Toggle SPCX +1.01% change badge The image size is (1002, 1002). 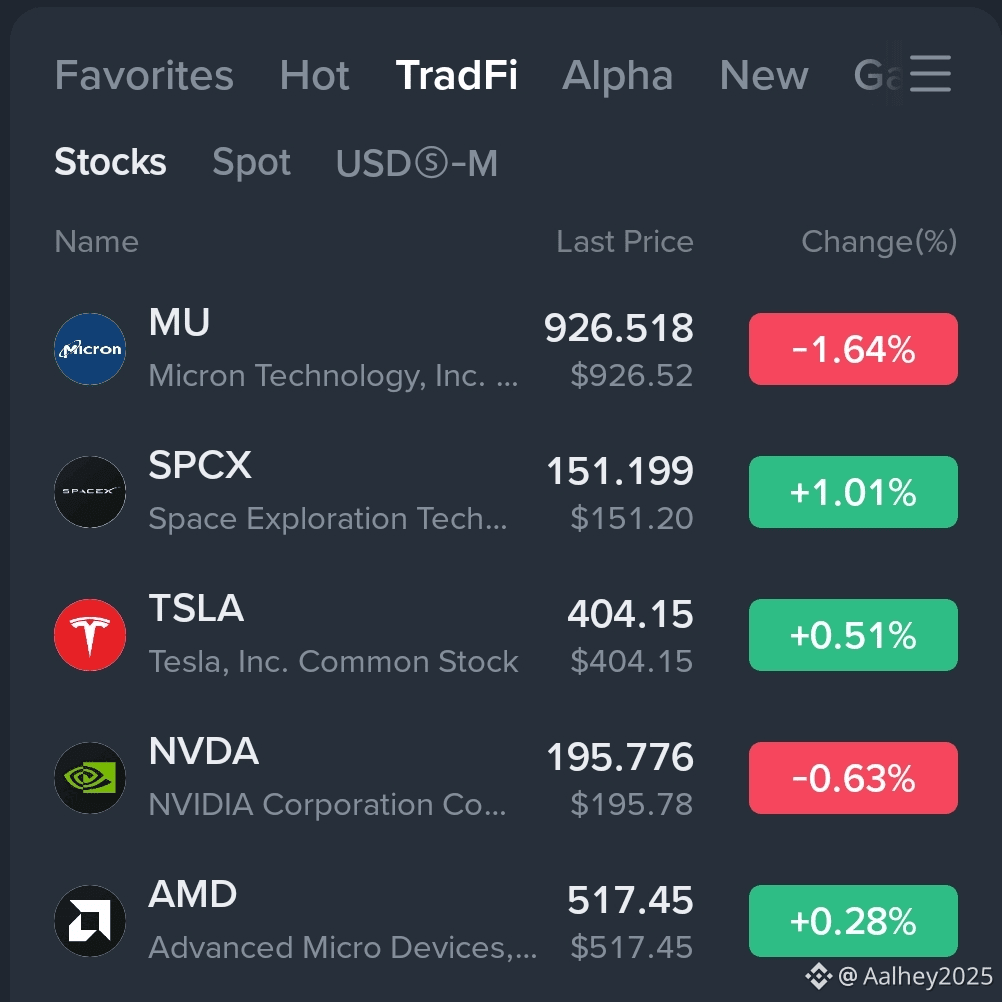click(x=853, y=492)
